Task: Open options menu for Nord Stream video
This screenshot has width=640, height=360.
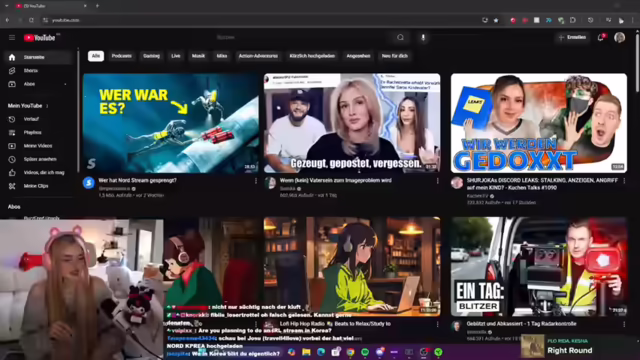Action: pyautogui.click(x=256, y=181)
